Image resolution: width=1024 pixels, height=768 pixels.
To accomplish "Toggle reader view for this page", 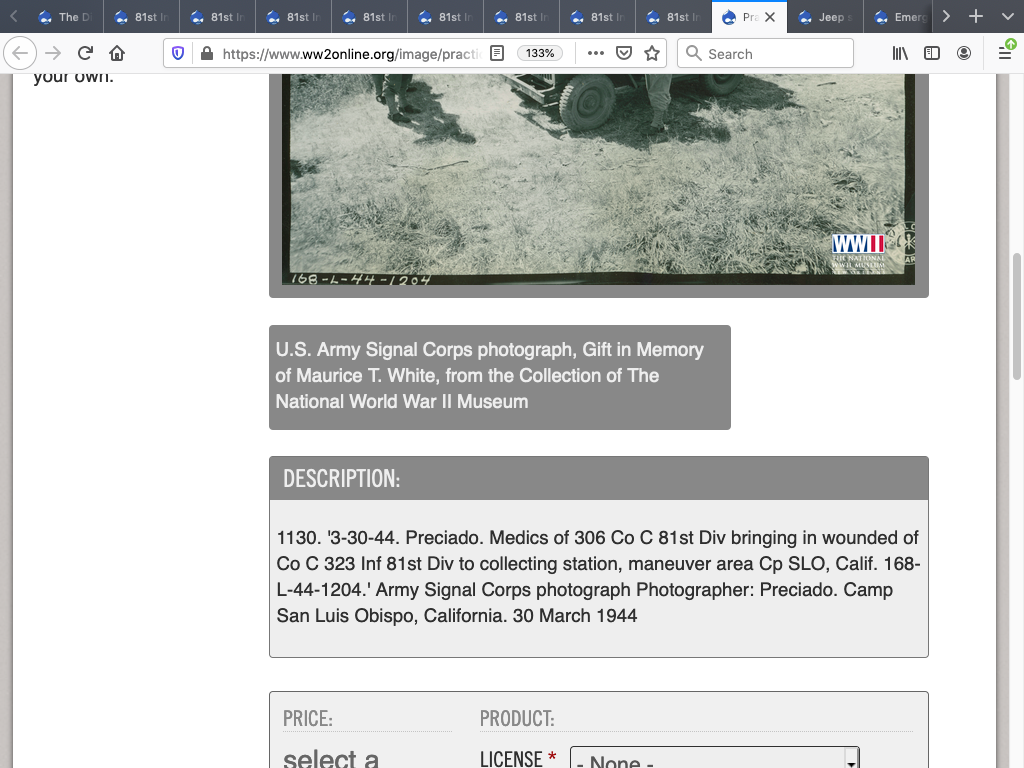I will 497,53.
